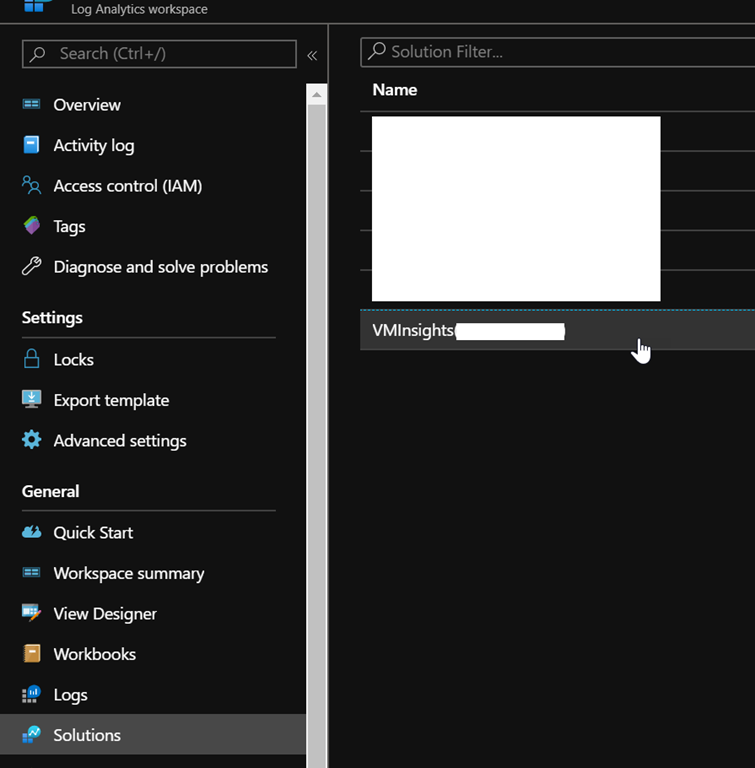Image resolution: width=755 pixels, height=768 pixels.
Task: Open the Workbooks menu item
Action: (94, 654)
